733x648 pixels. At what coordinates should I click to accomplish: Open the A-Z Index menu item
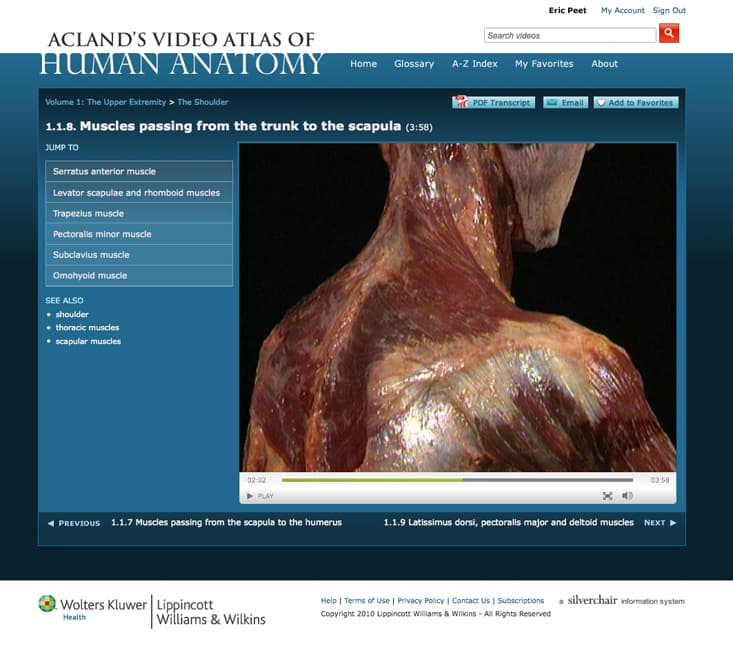point(474,64)
